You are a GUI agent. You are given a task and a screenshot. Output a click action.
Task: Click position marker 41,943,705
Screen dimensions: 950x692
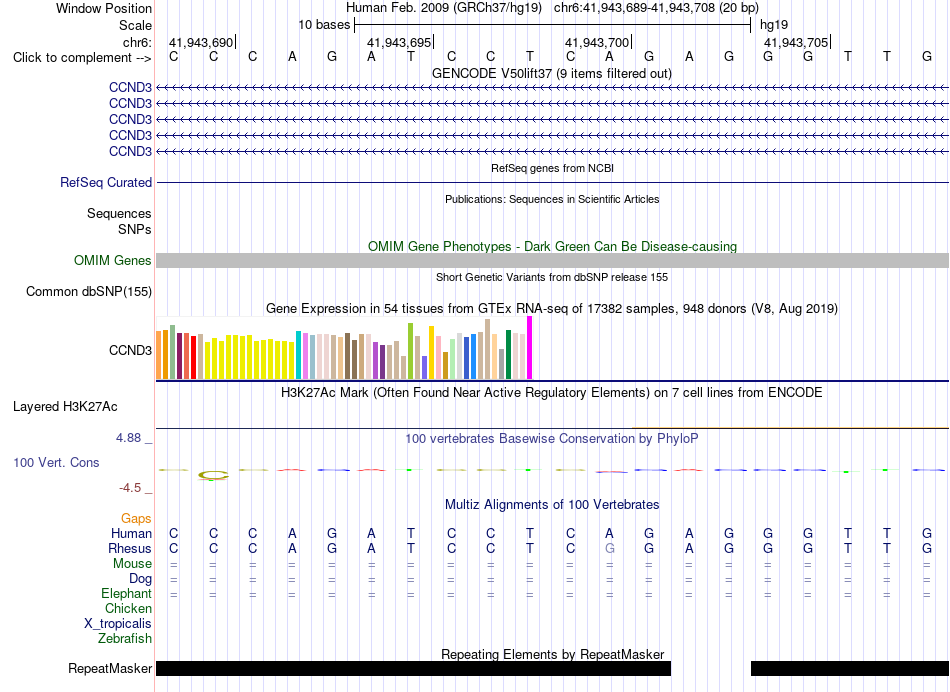pyautogui.click(x=796, y=42)
